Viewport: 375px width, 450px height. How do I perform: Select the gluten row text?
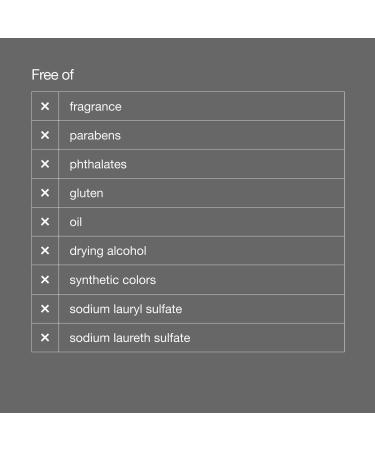click(x=86, y=193)
